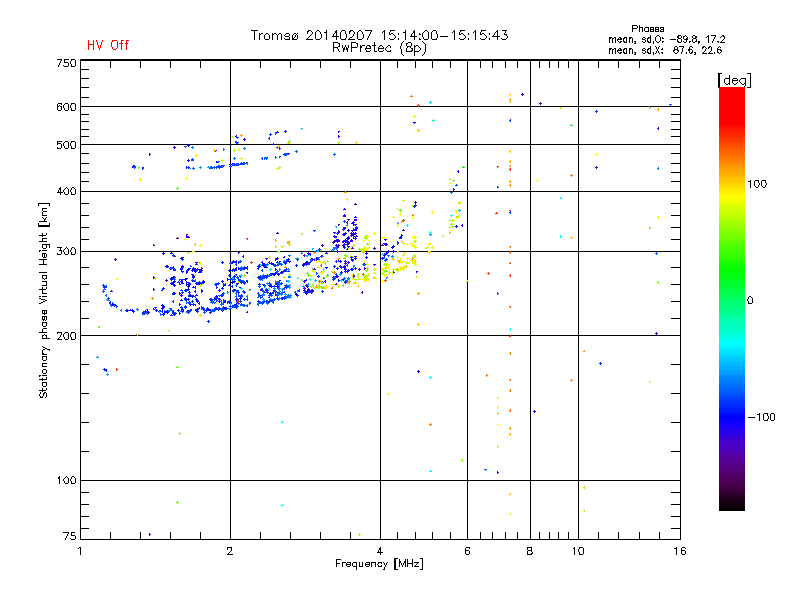Image resolution: width=800 pixels, height=600 pixels.
Task: Click the x-axis tick label '2'
Action: pyautogui.click(x=230, y=551)
